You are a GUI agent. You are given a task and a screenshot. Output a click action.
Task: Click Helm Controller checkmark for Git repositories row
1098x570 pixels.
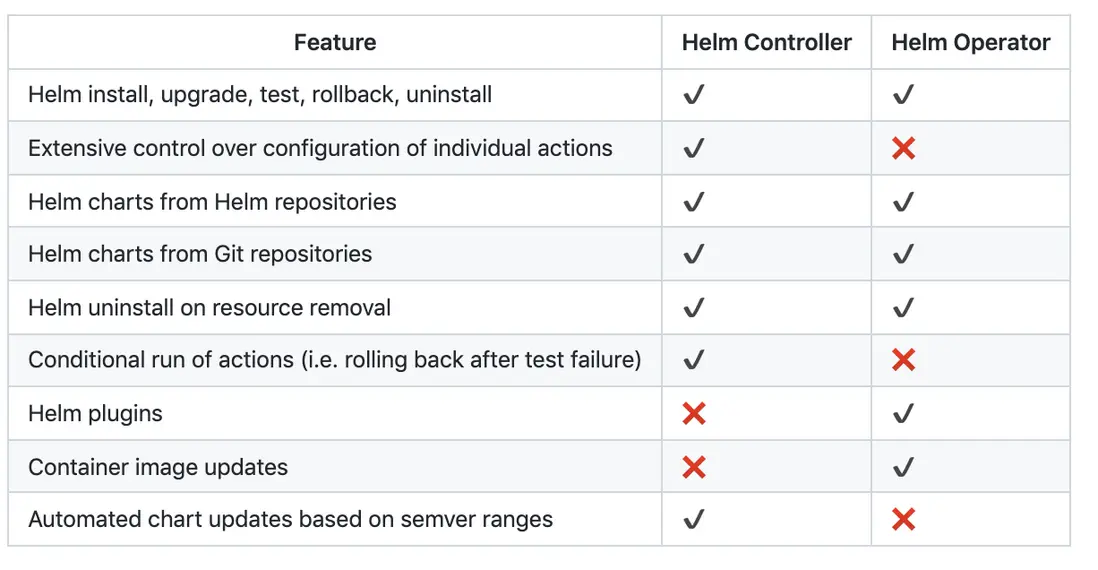click(x=693, y=255)
